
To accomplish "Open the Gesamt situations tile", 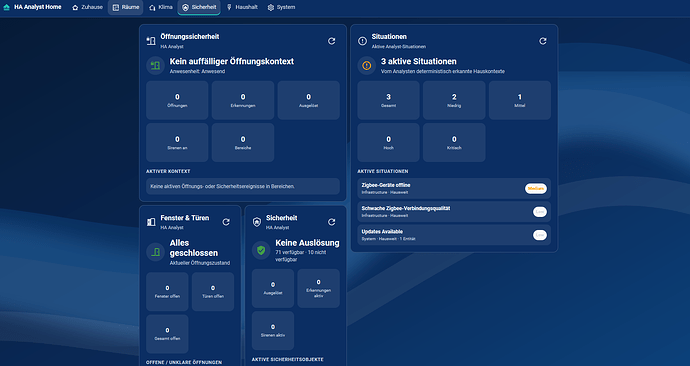I will [x=388, y=100].
